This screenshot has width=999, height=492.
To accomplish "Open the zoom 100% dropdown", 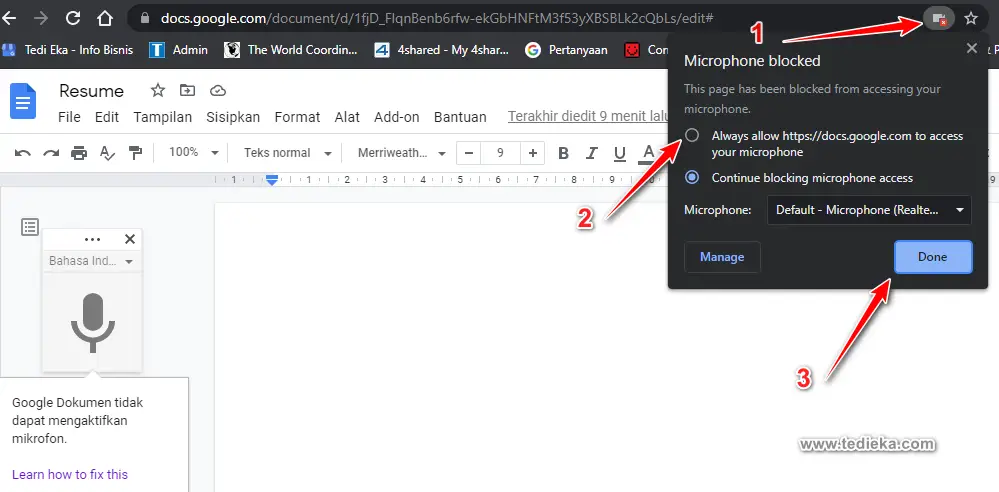I will coord(194,153).
